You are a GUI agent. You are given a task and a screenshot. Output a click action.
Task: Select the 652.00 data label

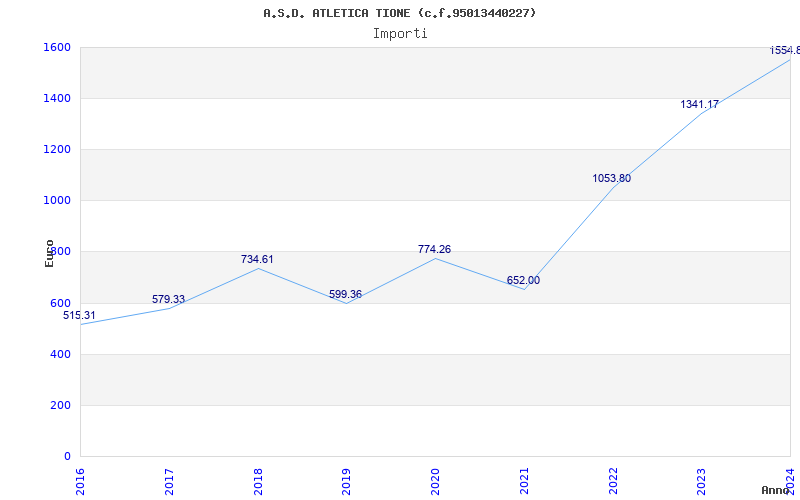click(523, 280)
